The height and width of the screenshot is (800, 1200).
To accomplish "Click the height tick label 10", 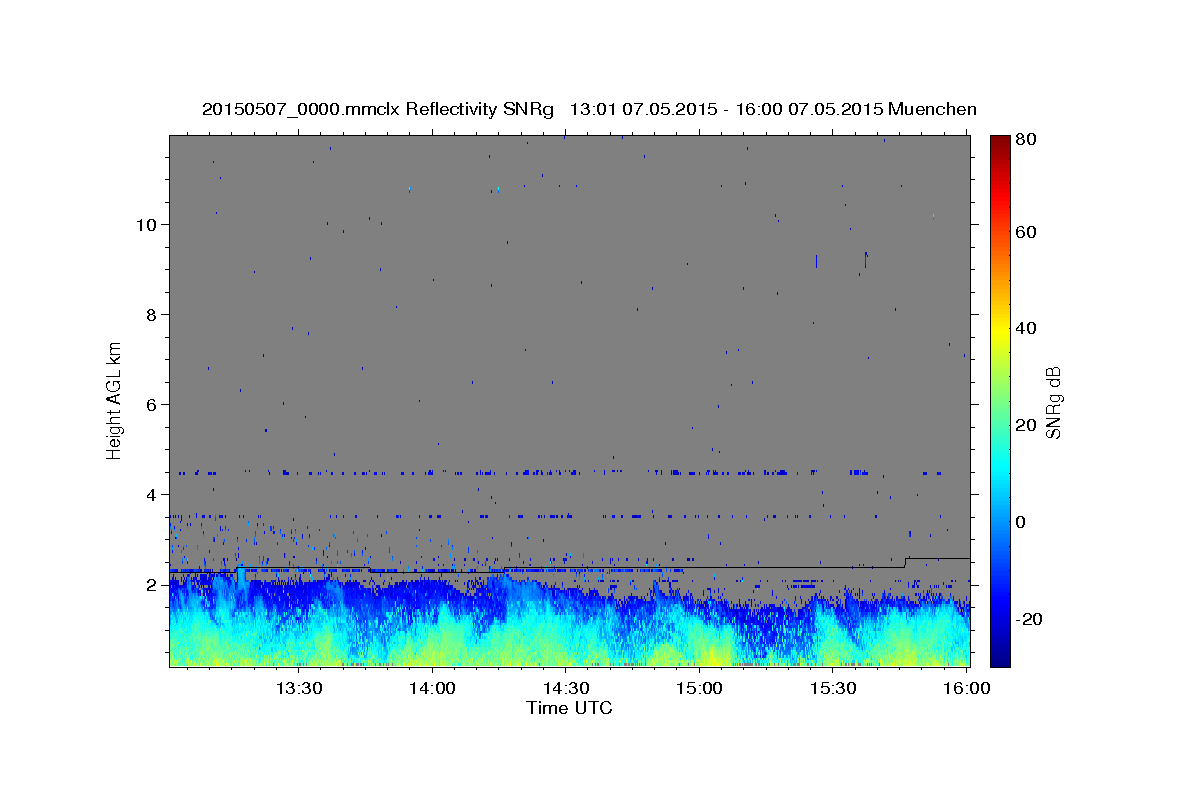I will 147,225.
